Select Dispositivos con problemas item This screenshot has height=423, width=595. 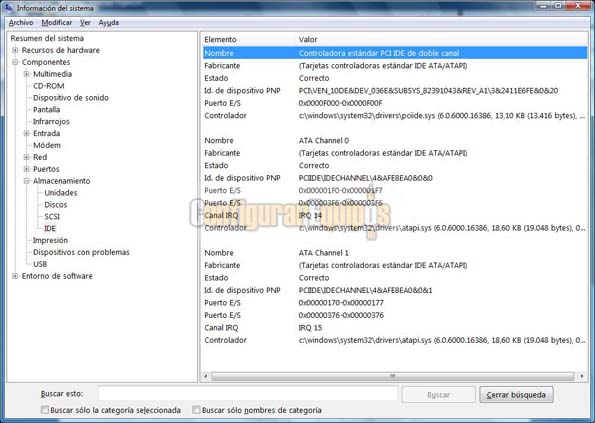click(81, 252)
